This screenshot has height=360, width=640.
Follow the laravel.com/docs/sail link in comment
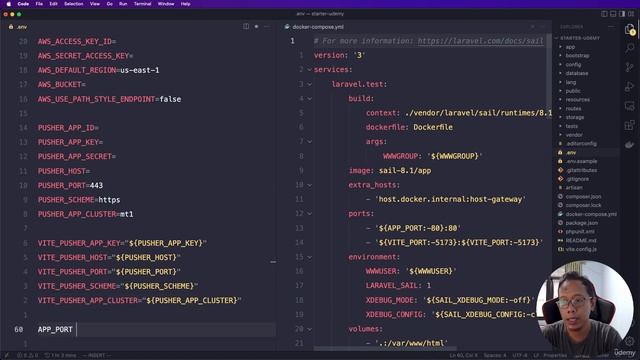[480, 41]
